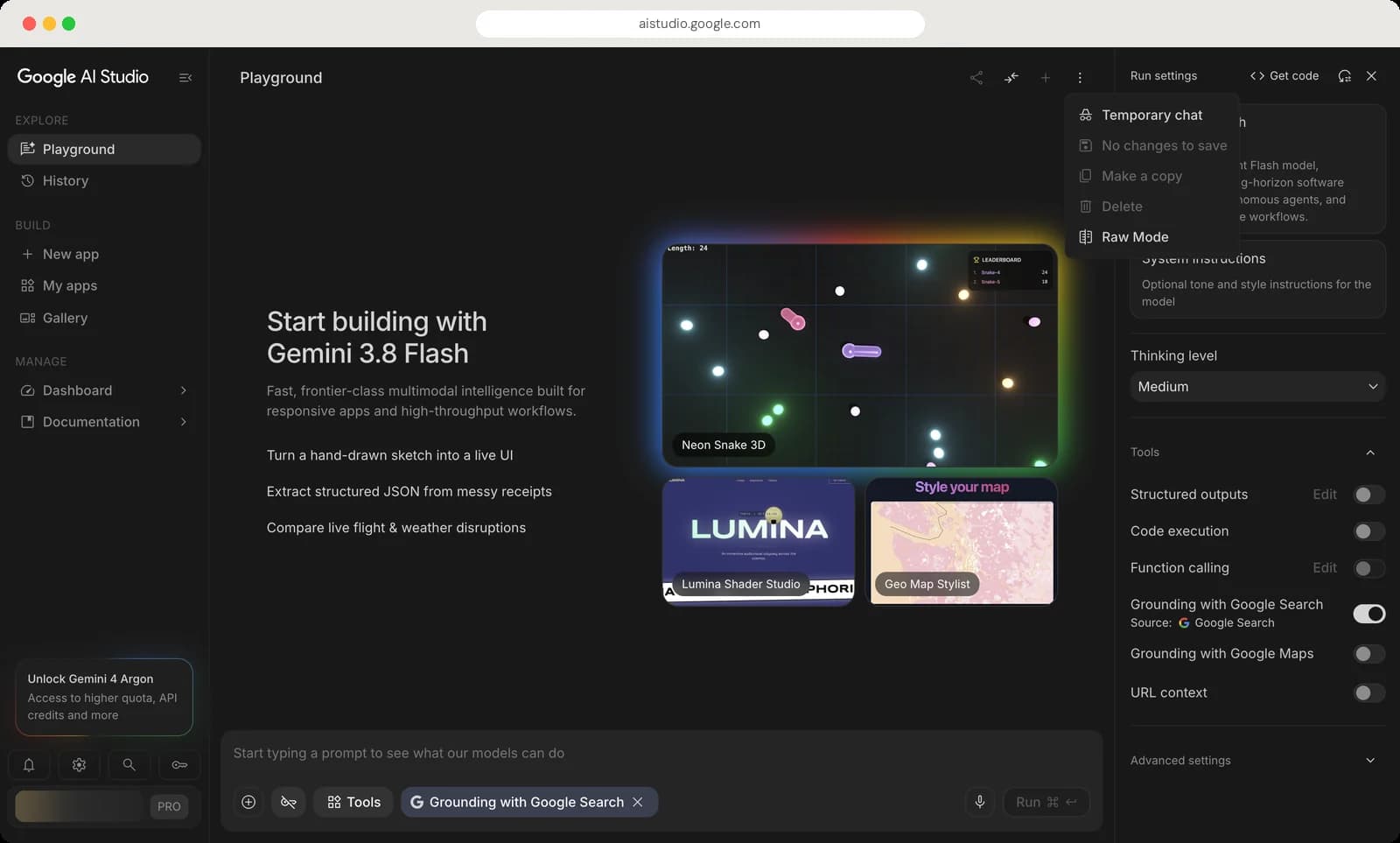Click the icon button left of Tools
The height and width of the screenshot is (843, 1400).
[x=289, y=802]
